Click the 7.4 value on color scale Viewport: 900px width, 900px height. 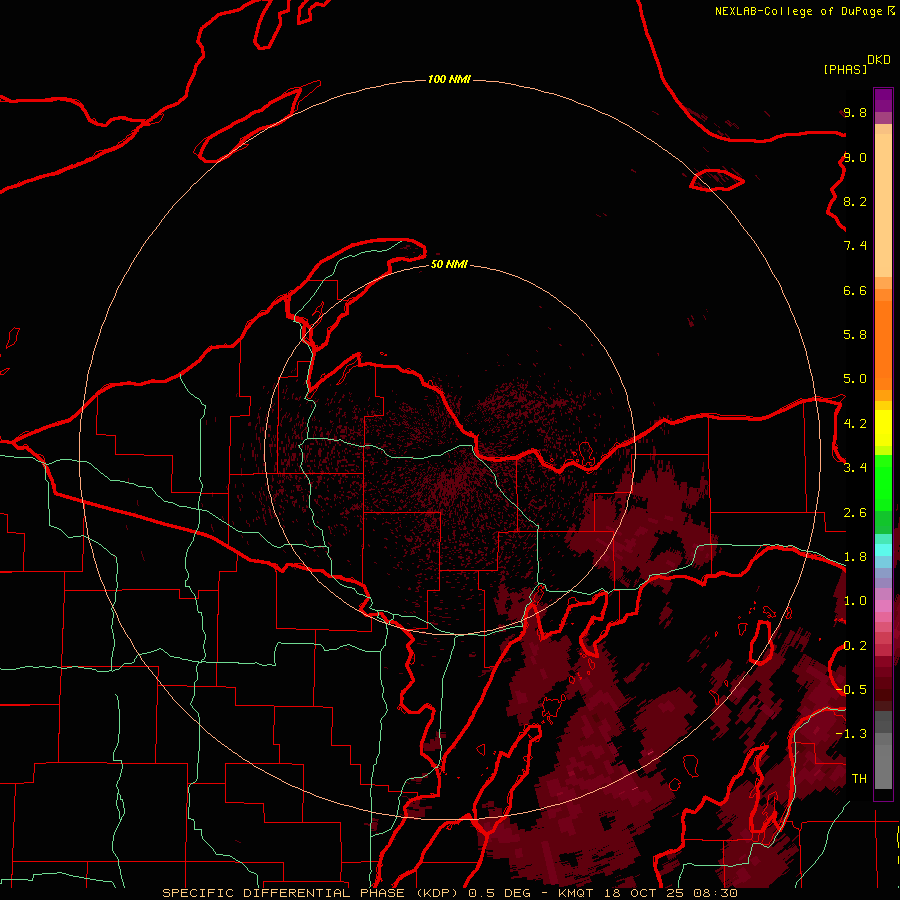click(x=855, y=246)
